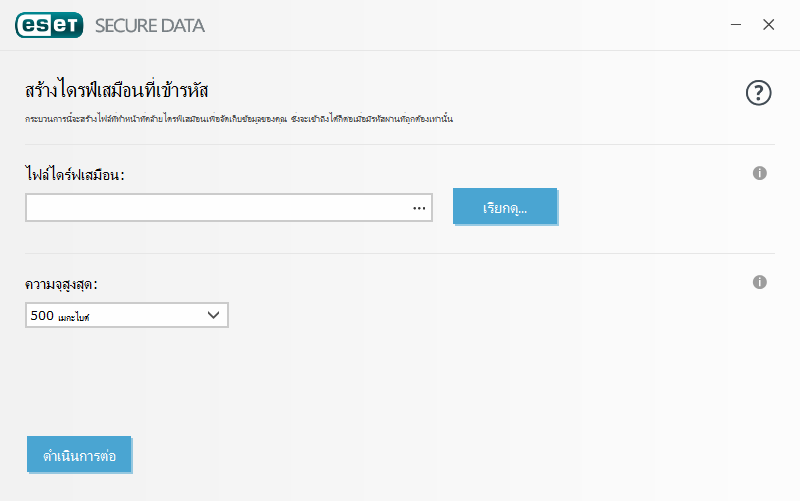The height and width of the screenshot is (501, 800).
Task: Click the heading สร้างไดรฟ์เสมือนที่เข้ารหัส
Action: (116, 90)
